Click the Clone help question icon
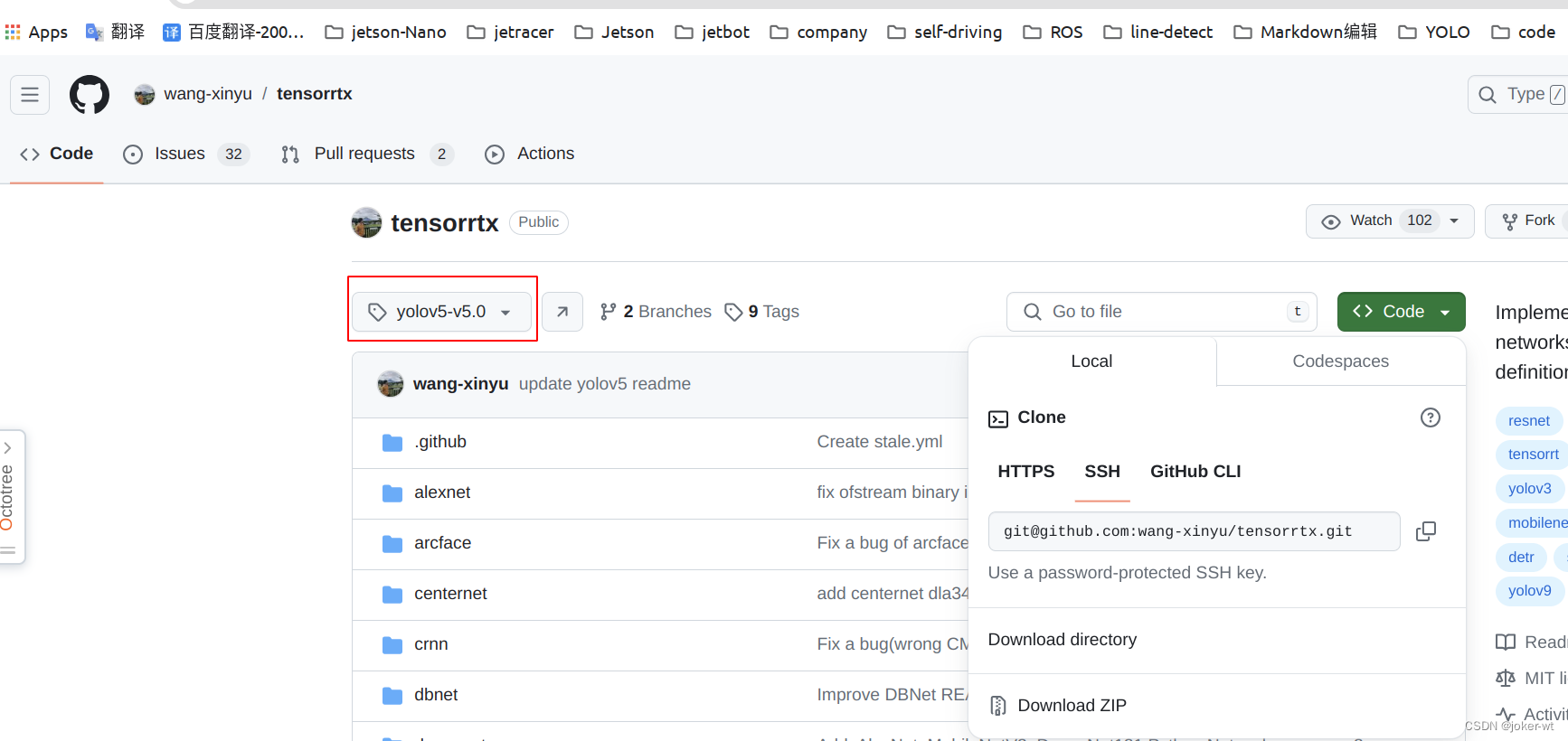This screenshot has width=1568, height=741. (x=1431, y=417)
